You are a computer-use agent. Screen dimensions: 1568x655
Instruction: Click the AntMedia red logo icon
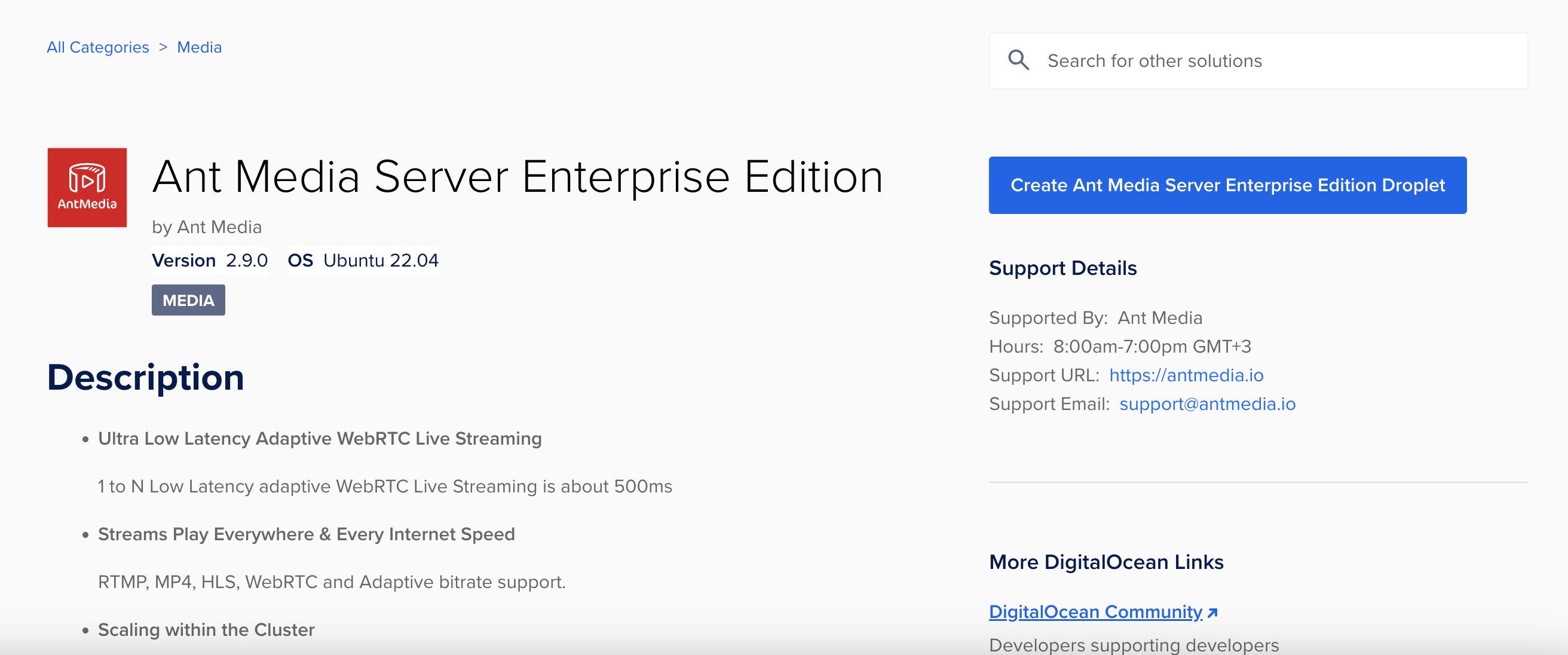[x=87, y=188]
